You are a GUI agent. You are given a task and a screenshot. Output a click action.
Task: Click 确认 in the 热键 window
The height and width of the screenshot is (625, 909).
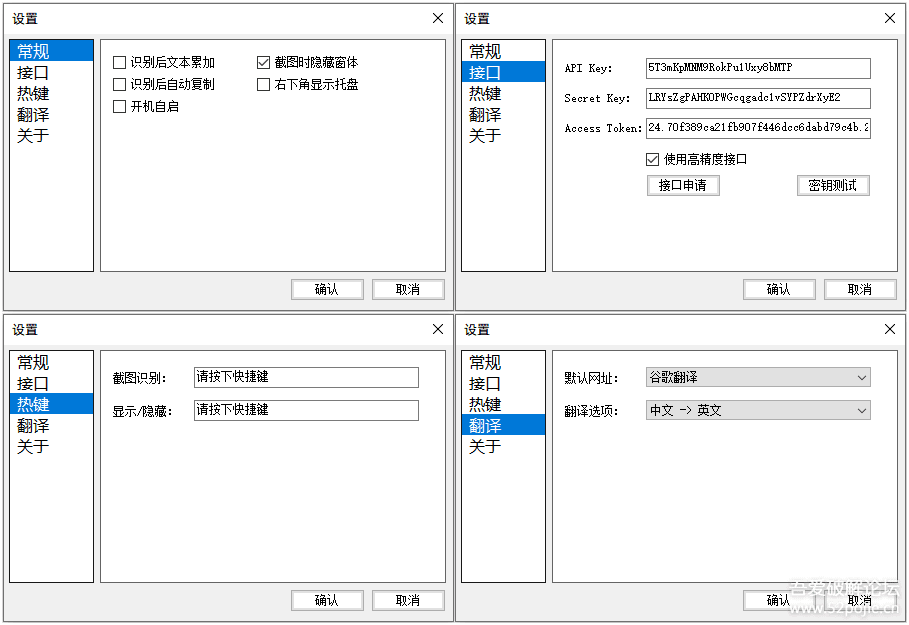(x=327, y=600)
